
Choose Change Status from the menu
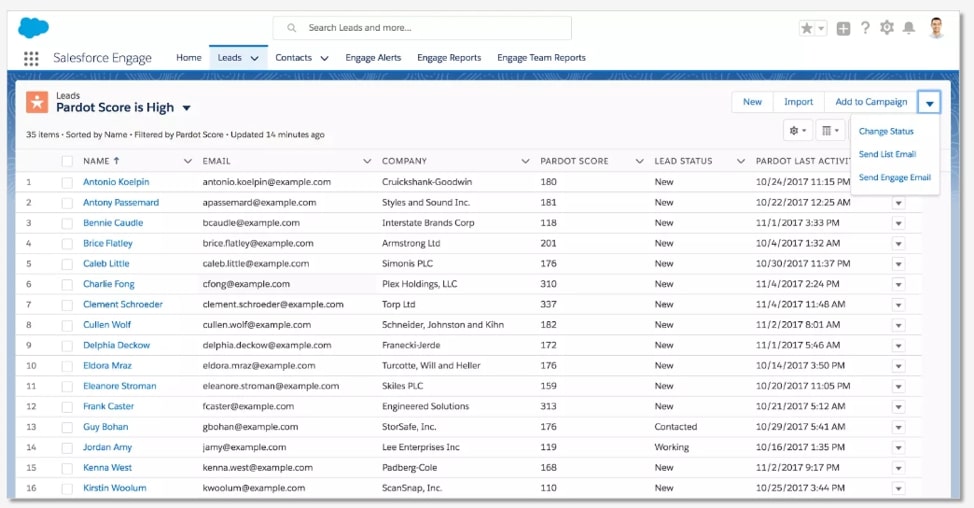point(886,132)
